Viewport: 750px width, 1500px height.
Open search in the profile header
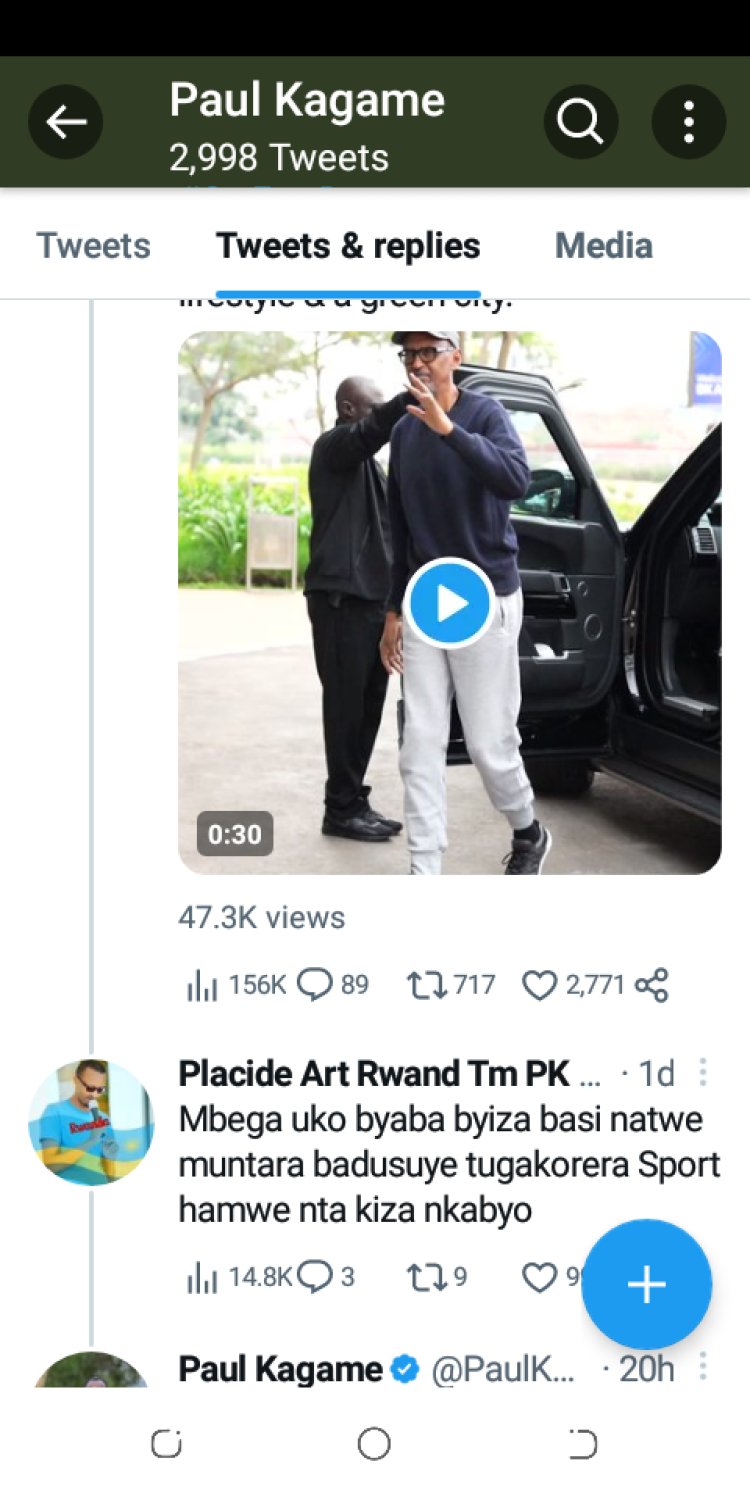pos(580,123)
